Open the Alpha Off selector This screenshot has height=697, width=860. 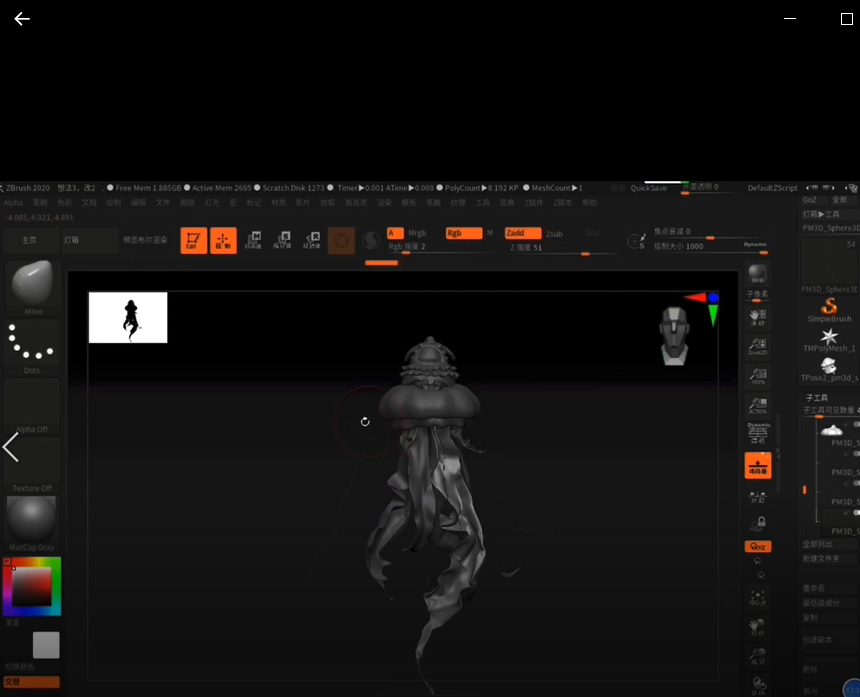coord(32,406)
